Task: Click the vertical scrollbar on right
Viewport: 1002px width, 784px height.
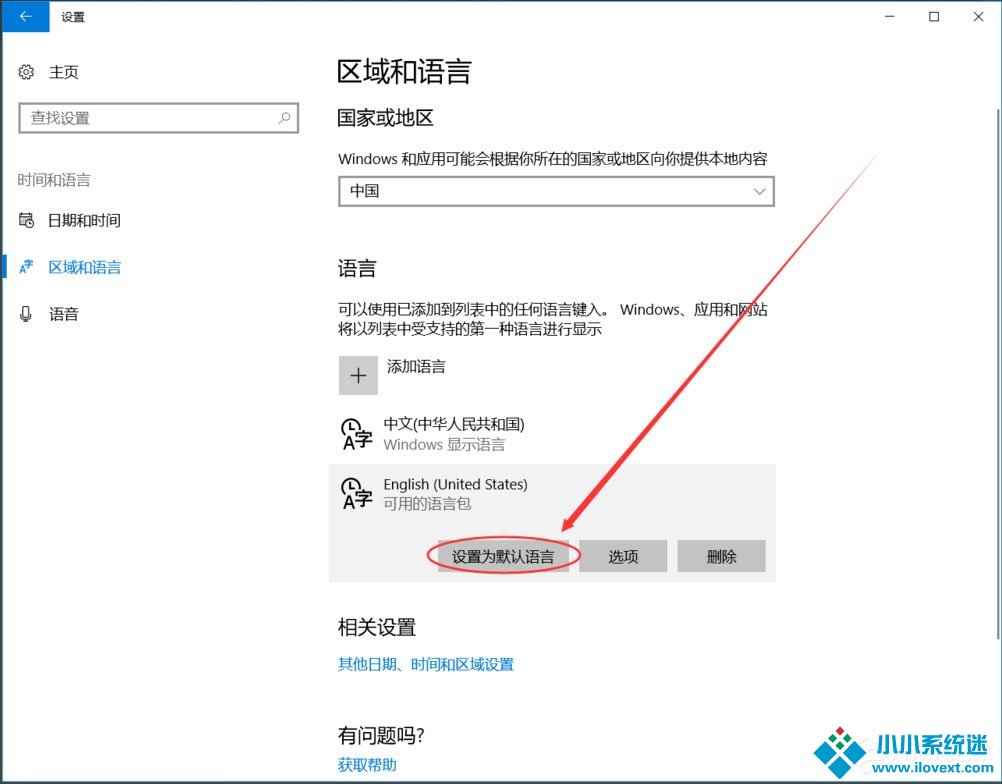Action: 998,374
